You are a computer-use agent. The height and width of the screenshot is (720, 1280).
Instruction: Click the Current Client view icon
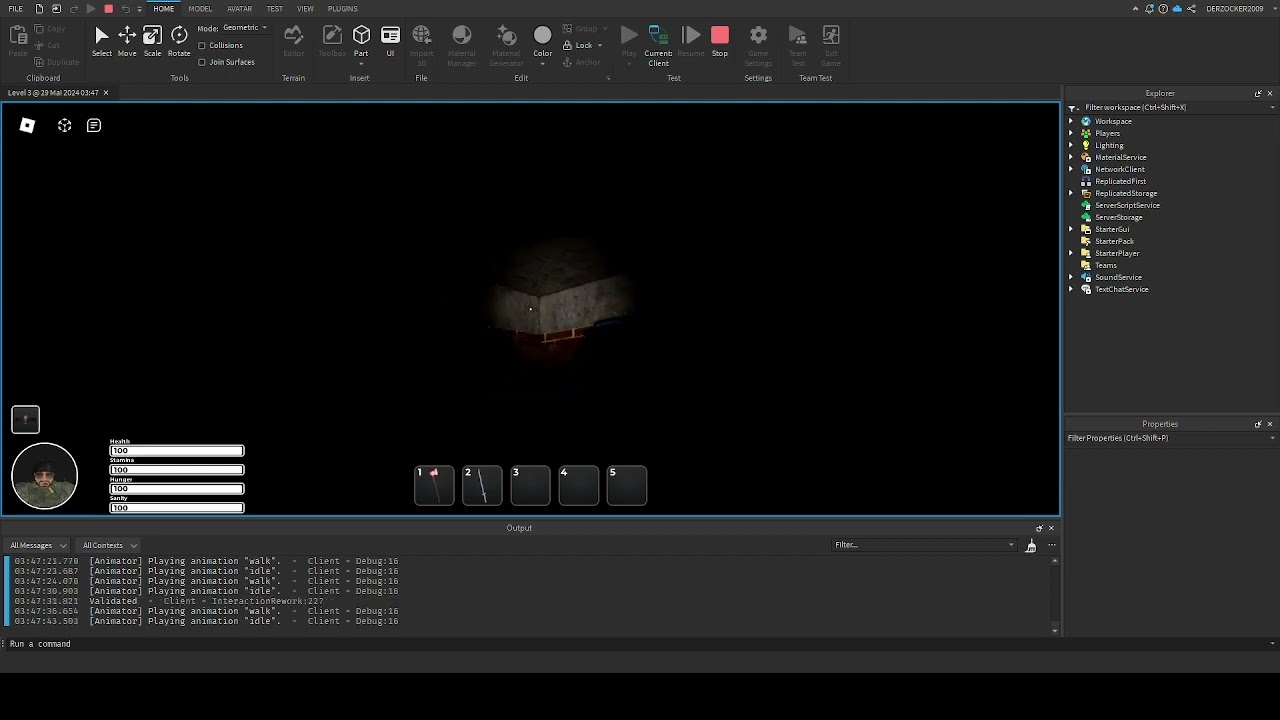click(x=658, y=40)
